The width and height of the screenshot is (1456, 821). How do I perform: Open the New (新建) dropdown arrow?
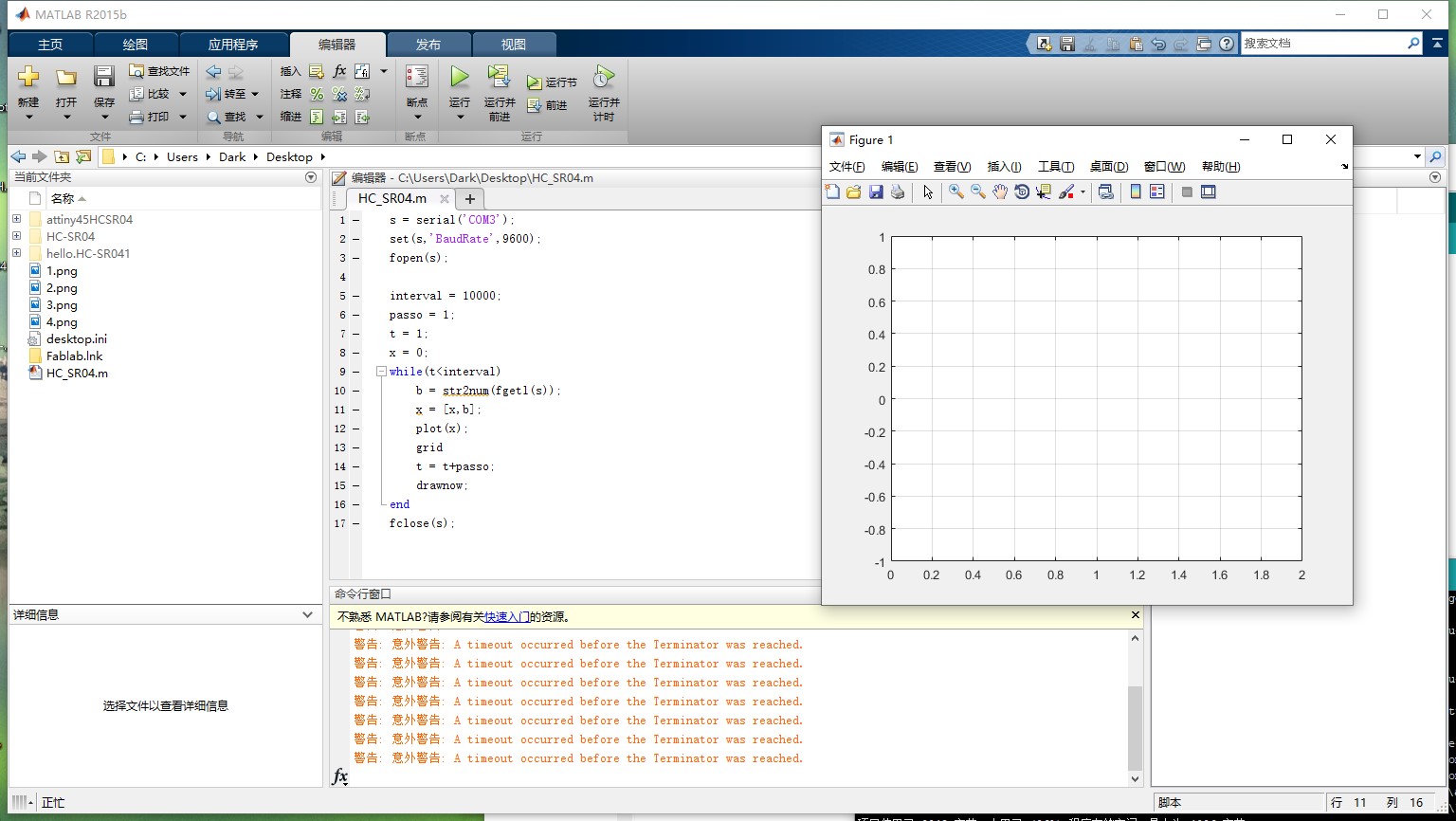[x=28, y=118]
